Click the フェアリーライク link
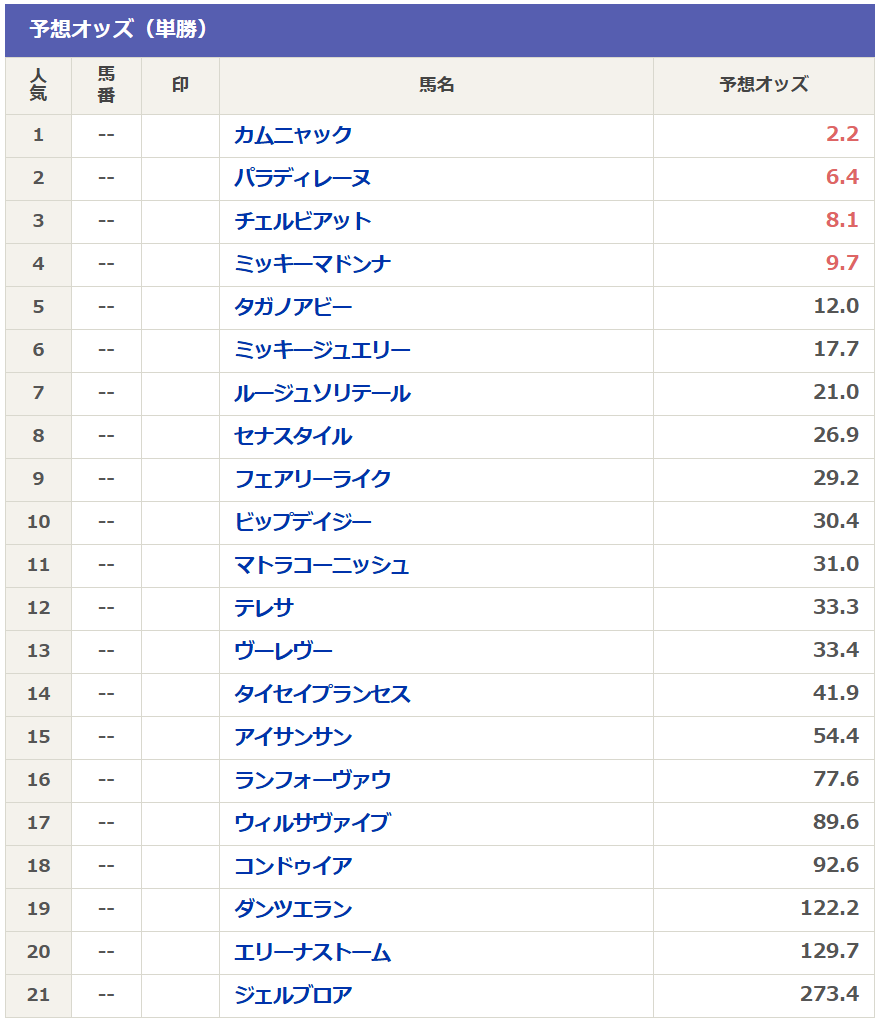This screenshot has width=881, height=1022. point(313,480)
